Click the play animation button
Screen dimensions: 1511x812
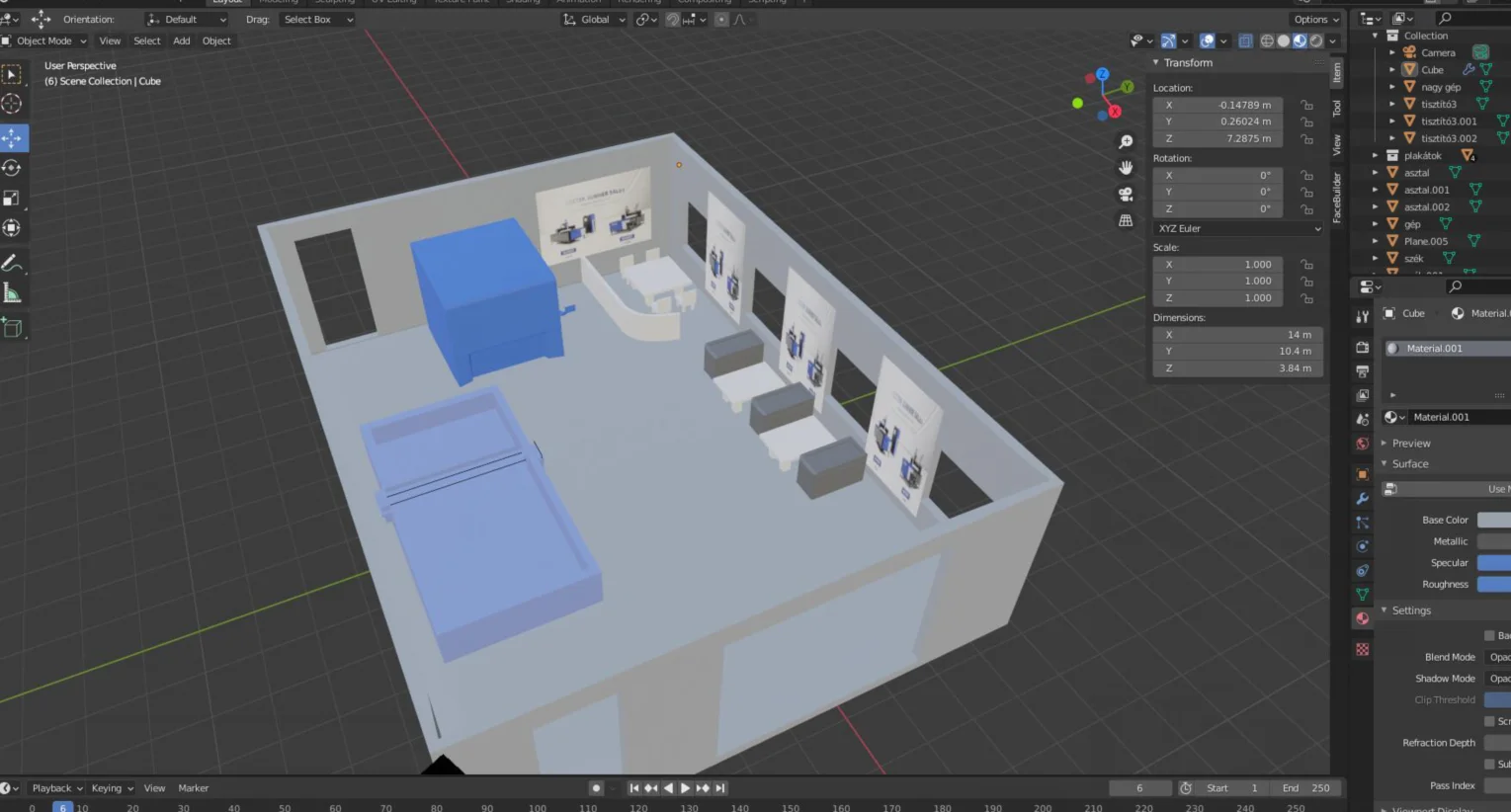(685, 788)
